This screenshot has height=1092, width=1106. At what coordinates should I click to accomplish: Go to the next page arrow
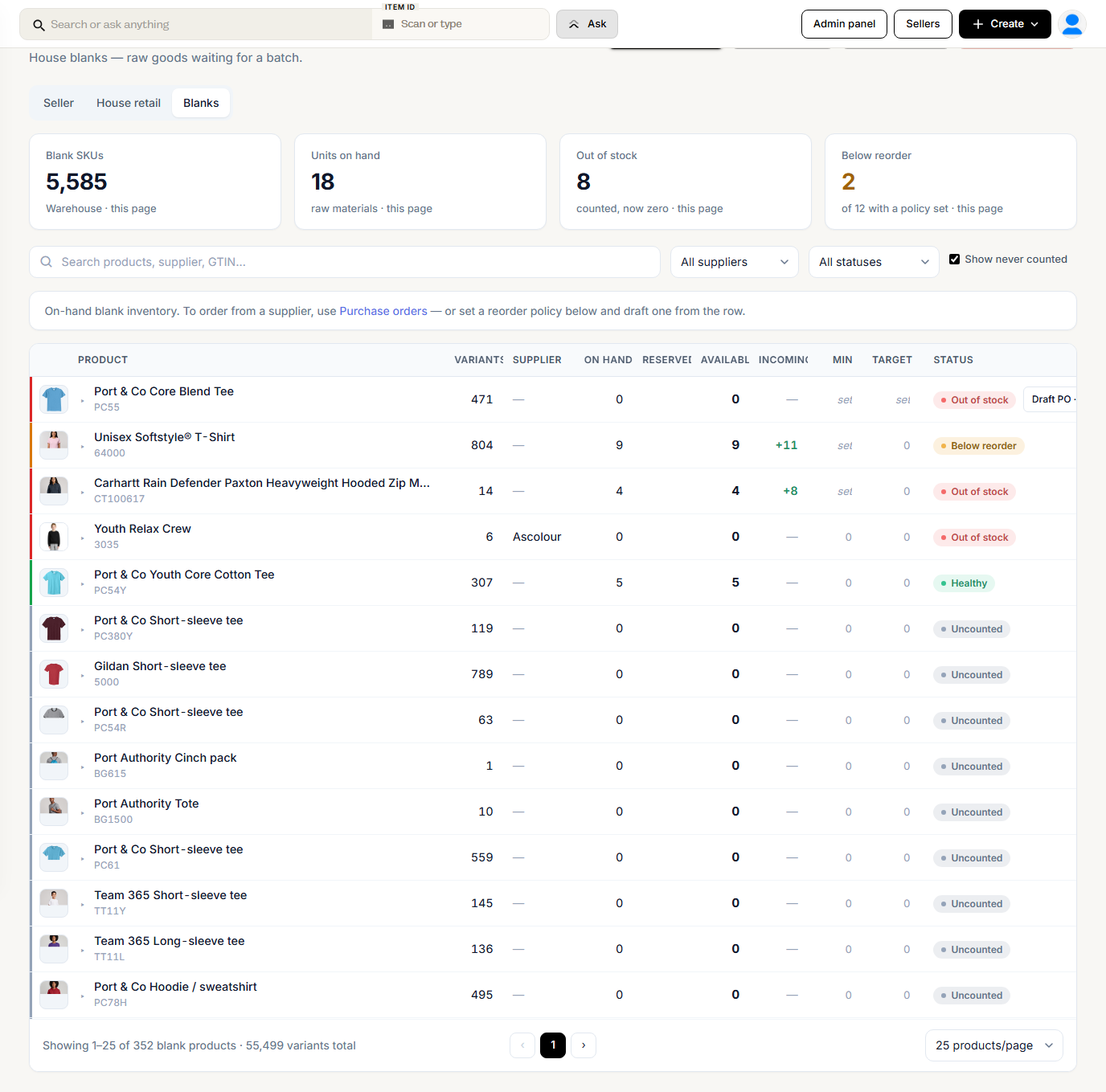click(584, 1045)
